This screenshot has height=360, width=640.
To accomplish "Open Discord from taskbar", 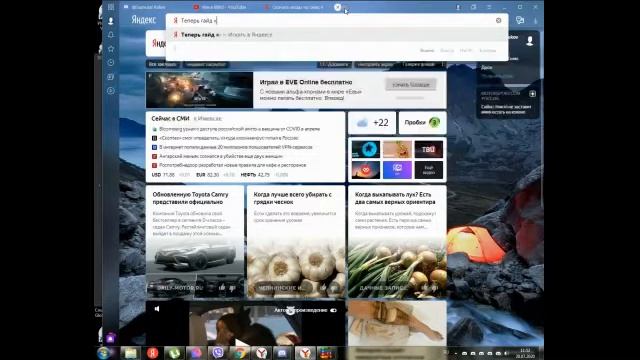I will coord(282,353).
